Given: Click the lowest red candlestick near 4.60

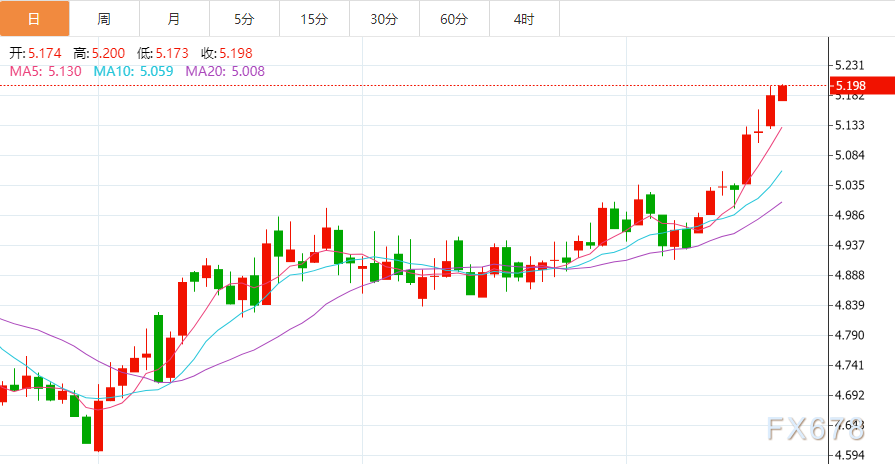Looking at the screenshot, I should 99,426.
